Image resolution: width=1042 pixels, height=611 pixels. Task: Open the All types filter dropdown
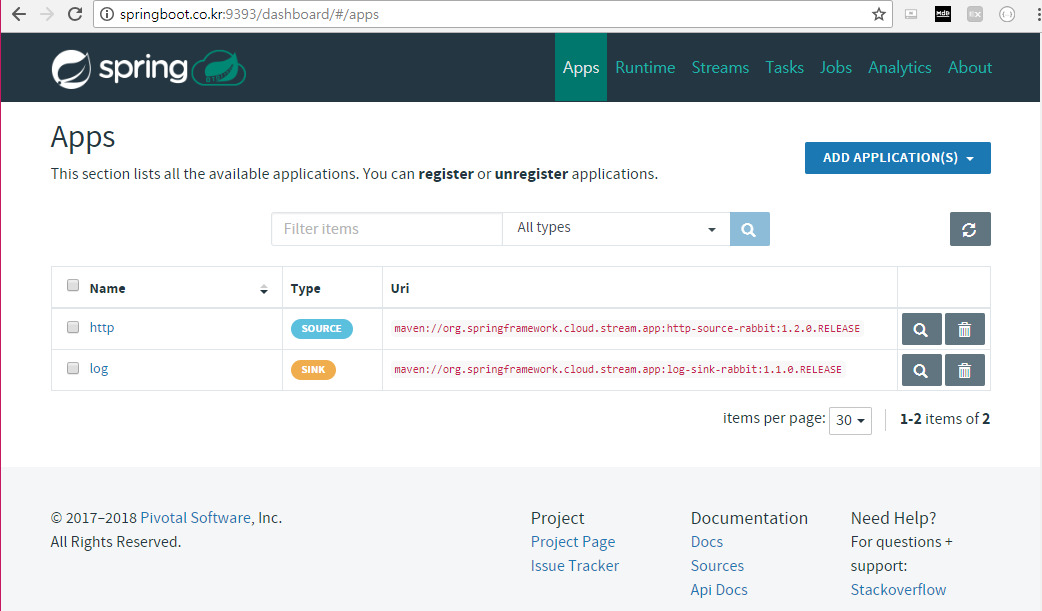pyautogui.click(x=615, y=229)
